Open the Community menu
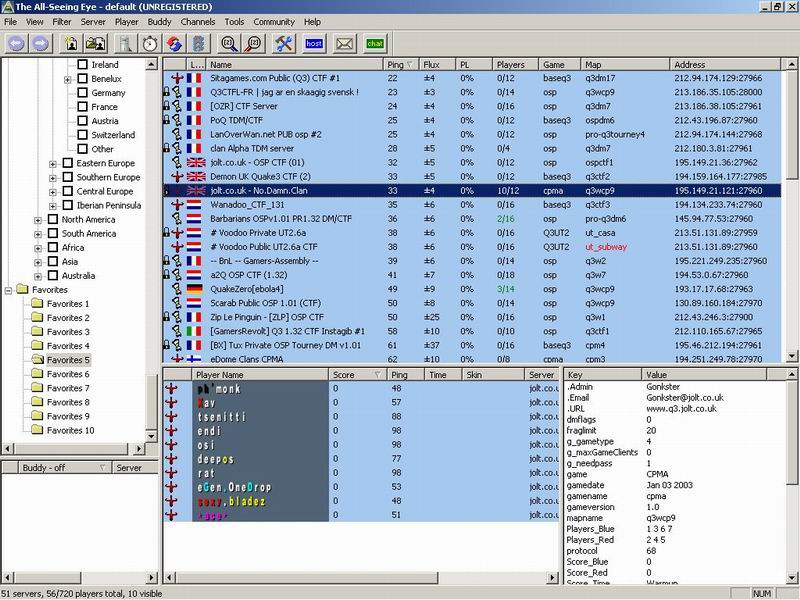 [x=274, y=22]
